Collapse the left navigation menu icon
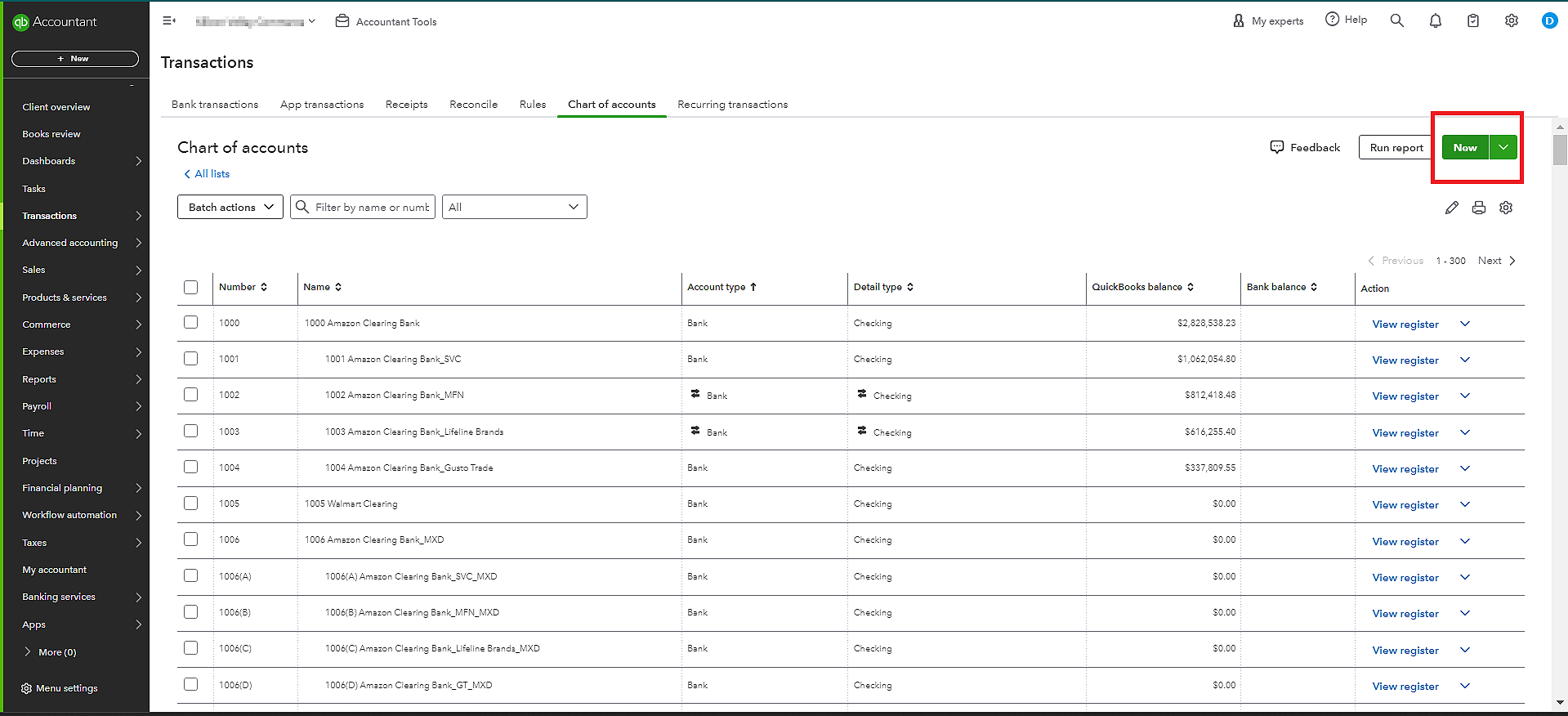Viewport: 1568px width, 716px height. click(169, 20)
